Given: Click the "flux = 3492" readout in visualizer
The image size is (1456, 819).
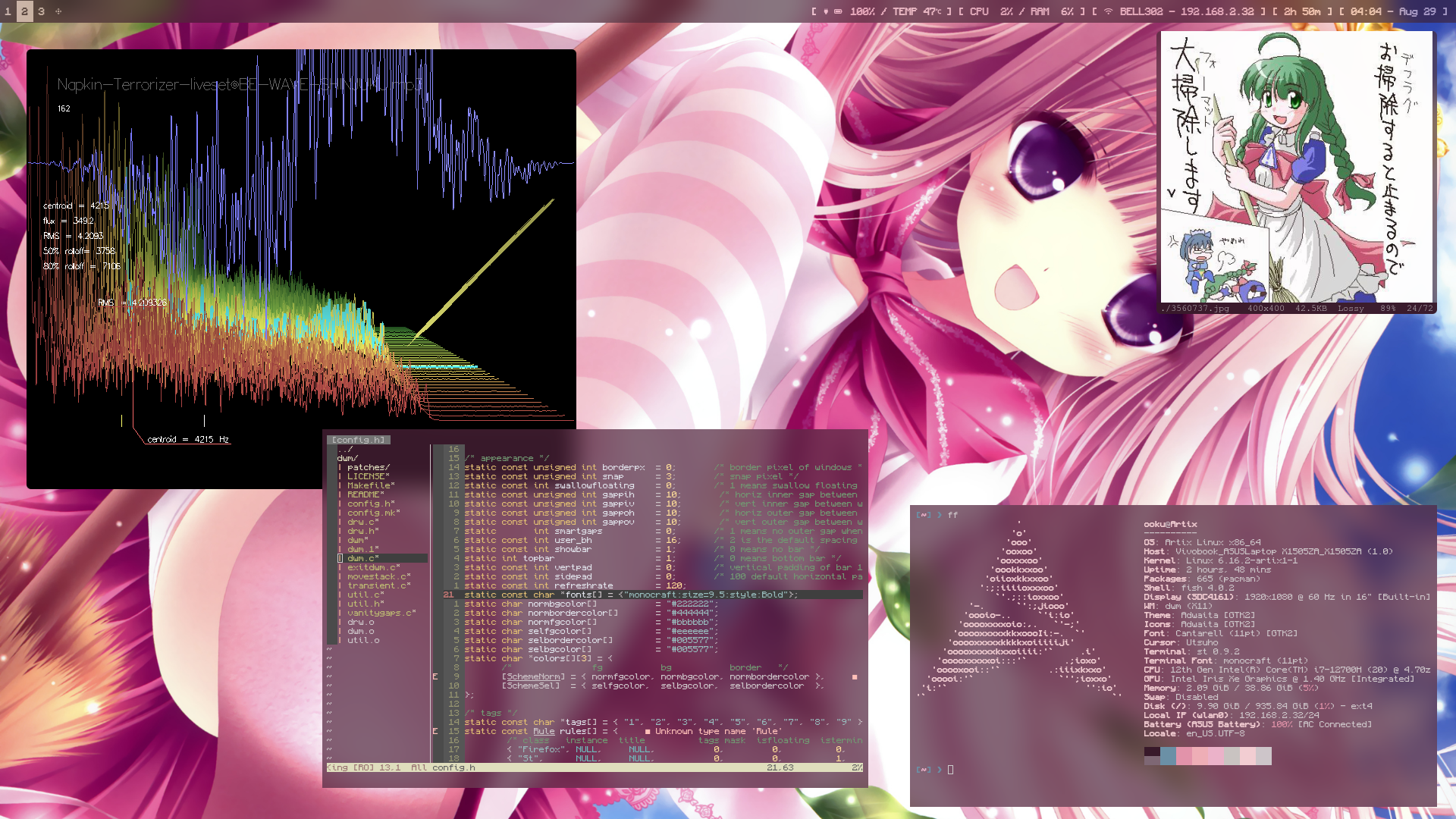Looking at the screenshot, I should tap(68, 221).
